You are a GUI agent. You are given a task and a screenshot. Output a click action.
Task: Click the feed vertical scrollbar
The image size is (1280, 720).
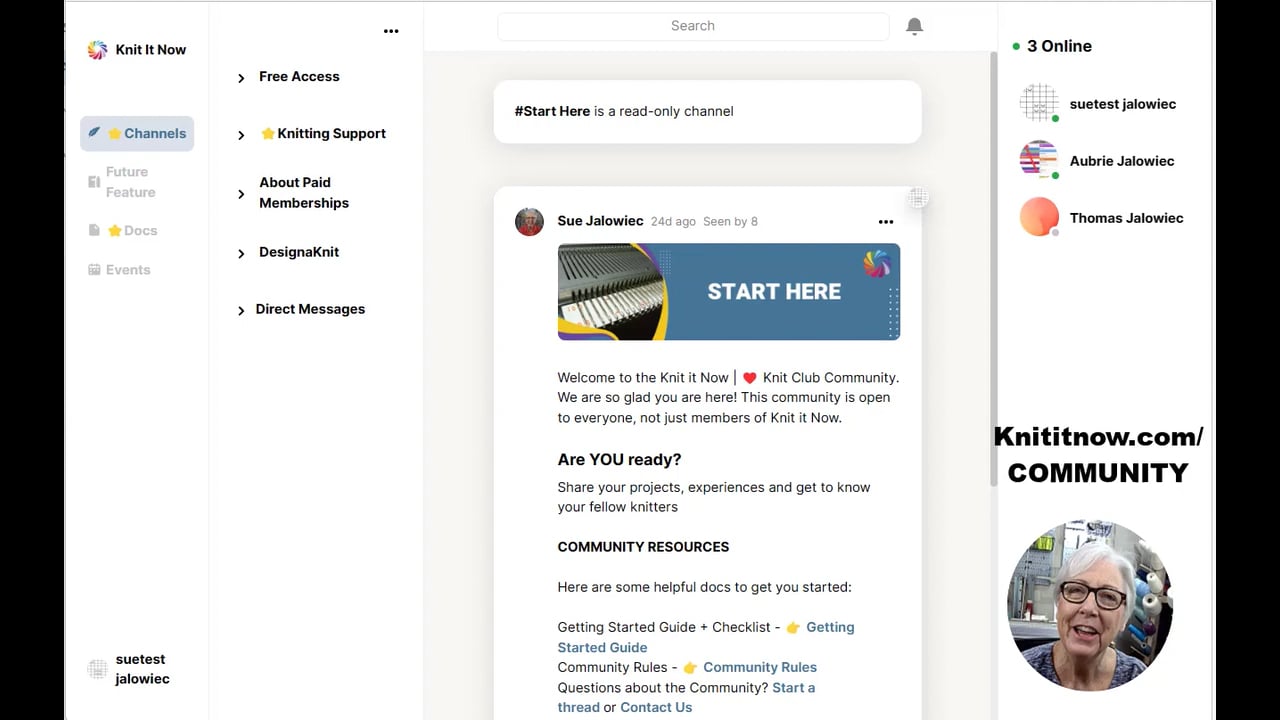pyautogui.click(x=993, y=270)
